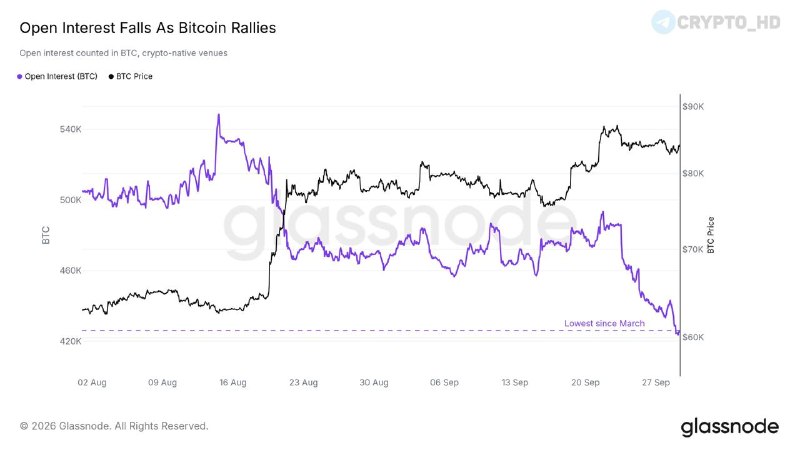Click the 'Lowest since March' annotation label
The height and width of the screenshot is (450, 800).
pos(604,323)
